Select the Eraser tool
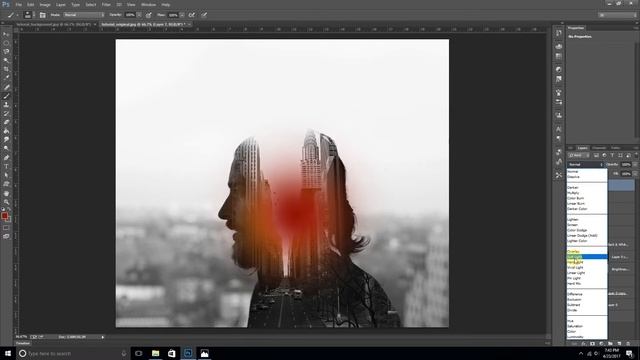Viewport: 640px width, 360px height. (x=6, y=122)
